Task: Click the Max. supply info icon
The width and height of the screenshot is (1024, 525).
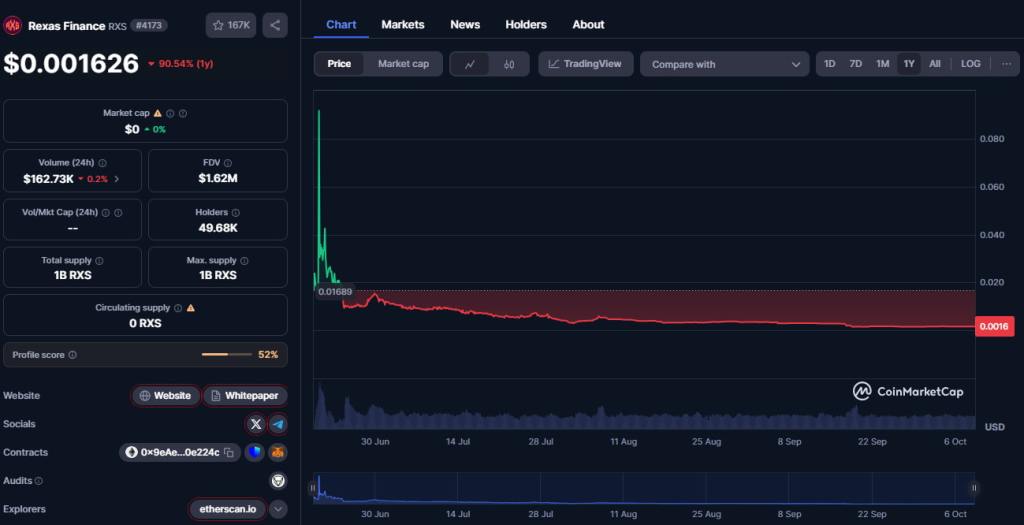Action: coord(244,261)
